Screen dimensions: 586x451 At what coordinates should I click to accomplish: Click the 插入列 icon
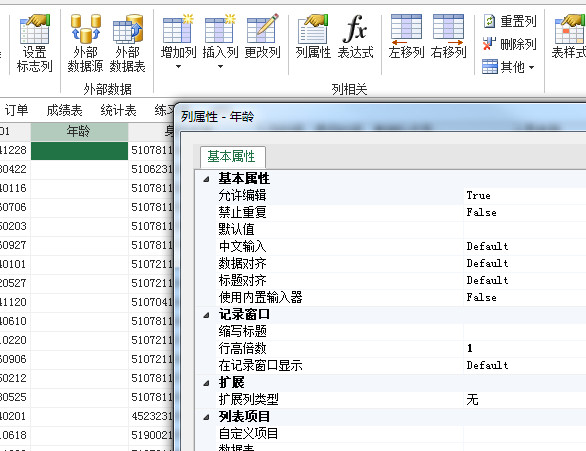[220, 29]
